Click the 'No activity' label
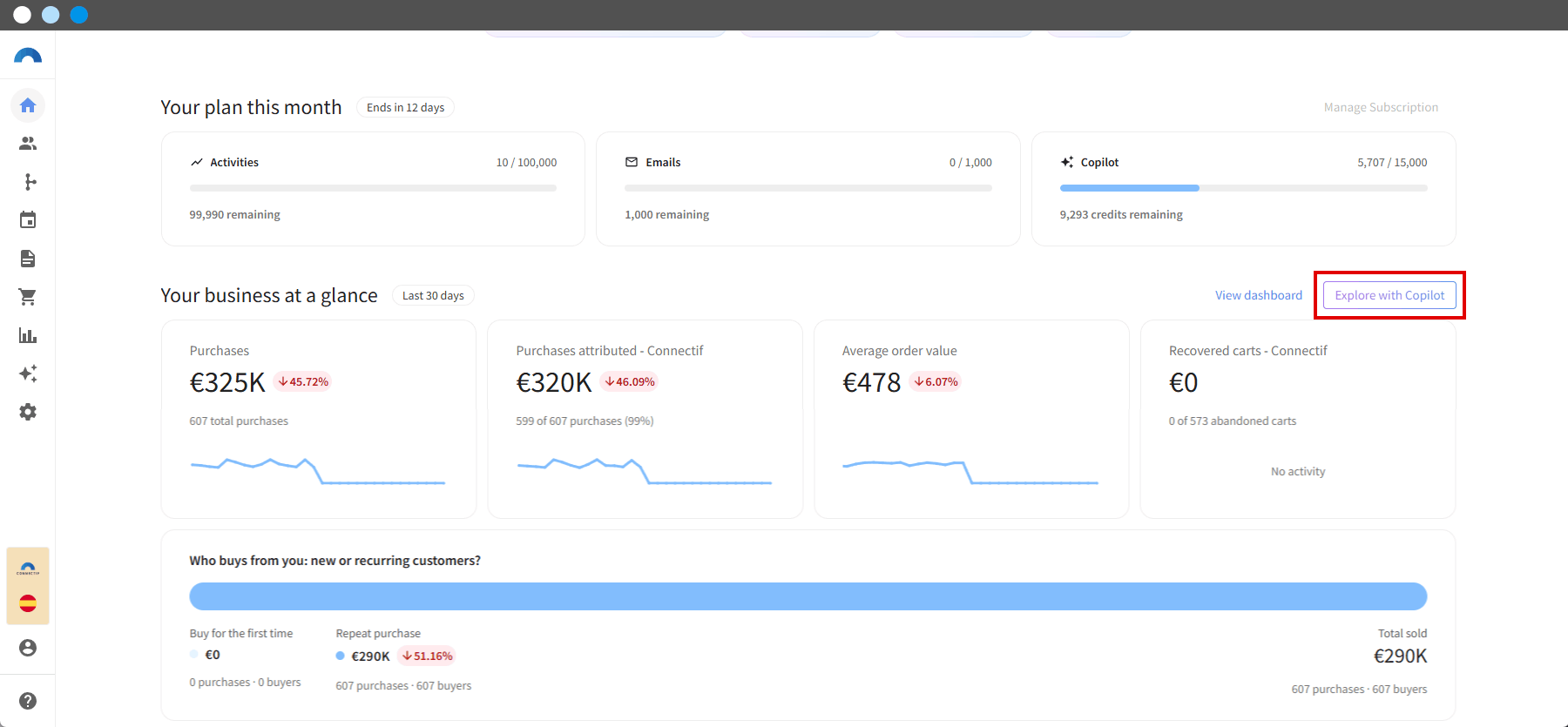1568x727 pixels. click(1298, 472)
